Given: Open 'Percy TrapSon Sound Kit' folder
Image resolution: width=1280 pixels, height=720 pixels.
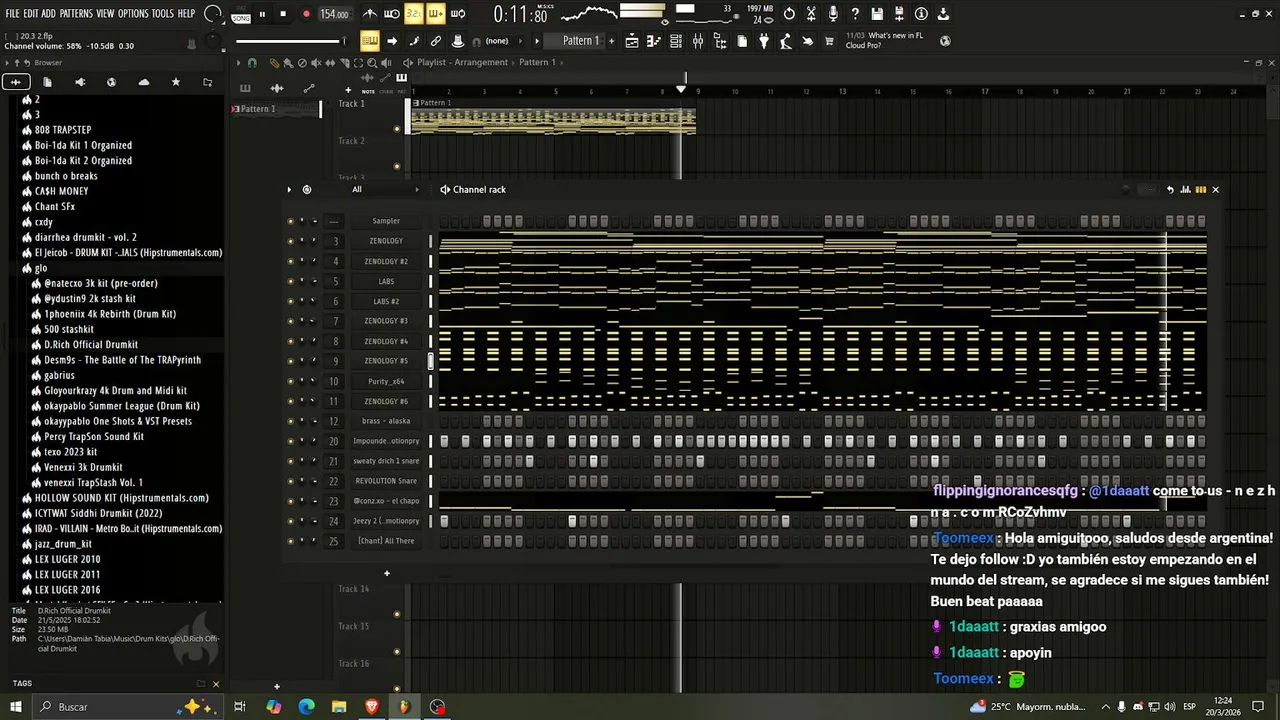Looking at the screenshot, I should (x=93, y=436).
